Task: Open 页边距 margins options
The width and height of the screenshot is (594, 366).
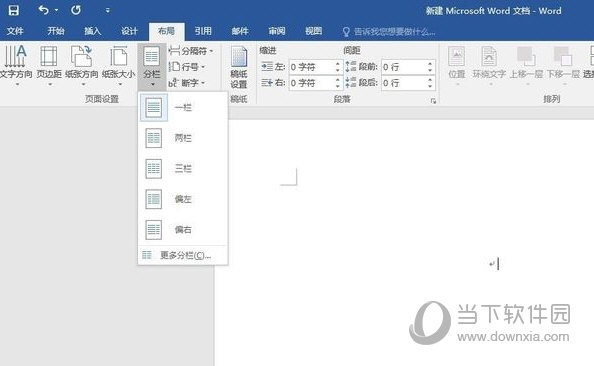Action: tap(49, 65)
